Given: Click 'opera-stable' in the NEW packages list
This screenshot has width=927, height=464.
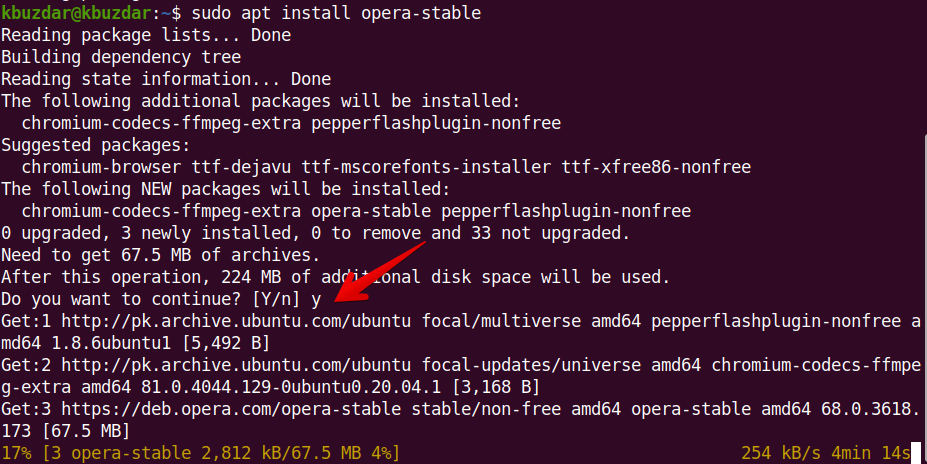Looking at the screenshot, I should pyautogui.click(x=371, y=212).
